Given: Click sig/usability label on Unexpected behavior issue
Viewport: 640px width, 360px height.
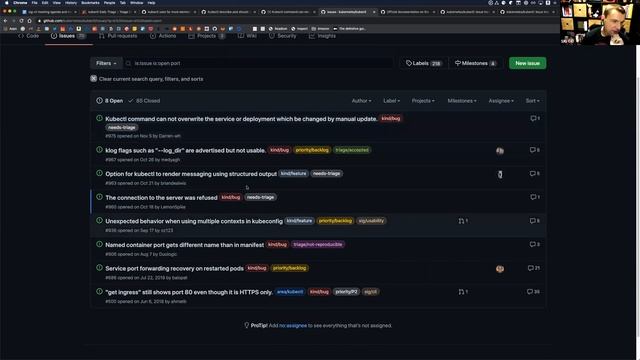Looking at the screenshot, I should 371,221.
